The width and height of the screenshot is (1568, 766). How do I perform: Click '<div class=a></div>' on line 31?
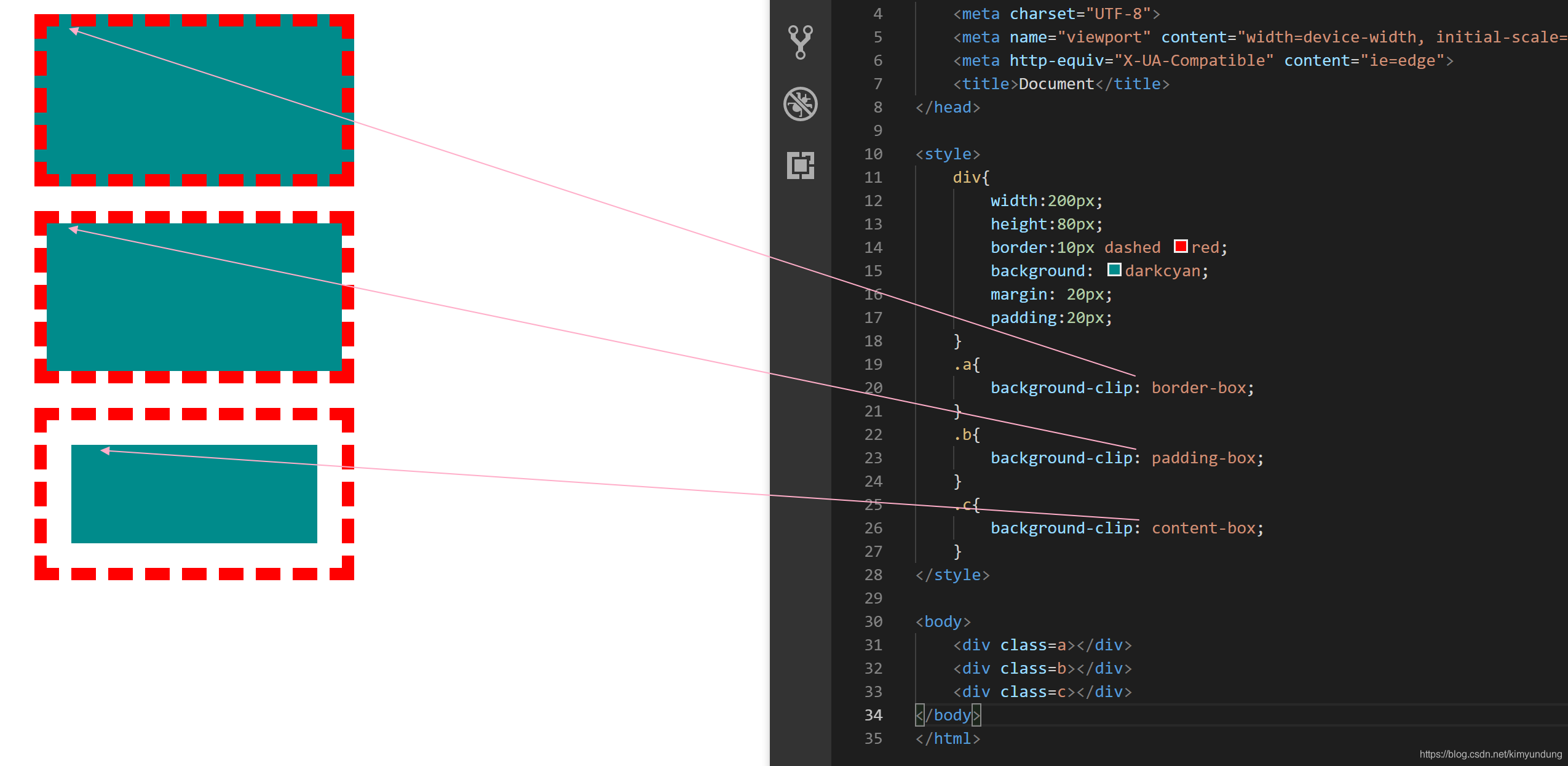[x=1042, y=645]
